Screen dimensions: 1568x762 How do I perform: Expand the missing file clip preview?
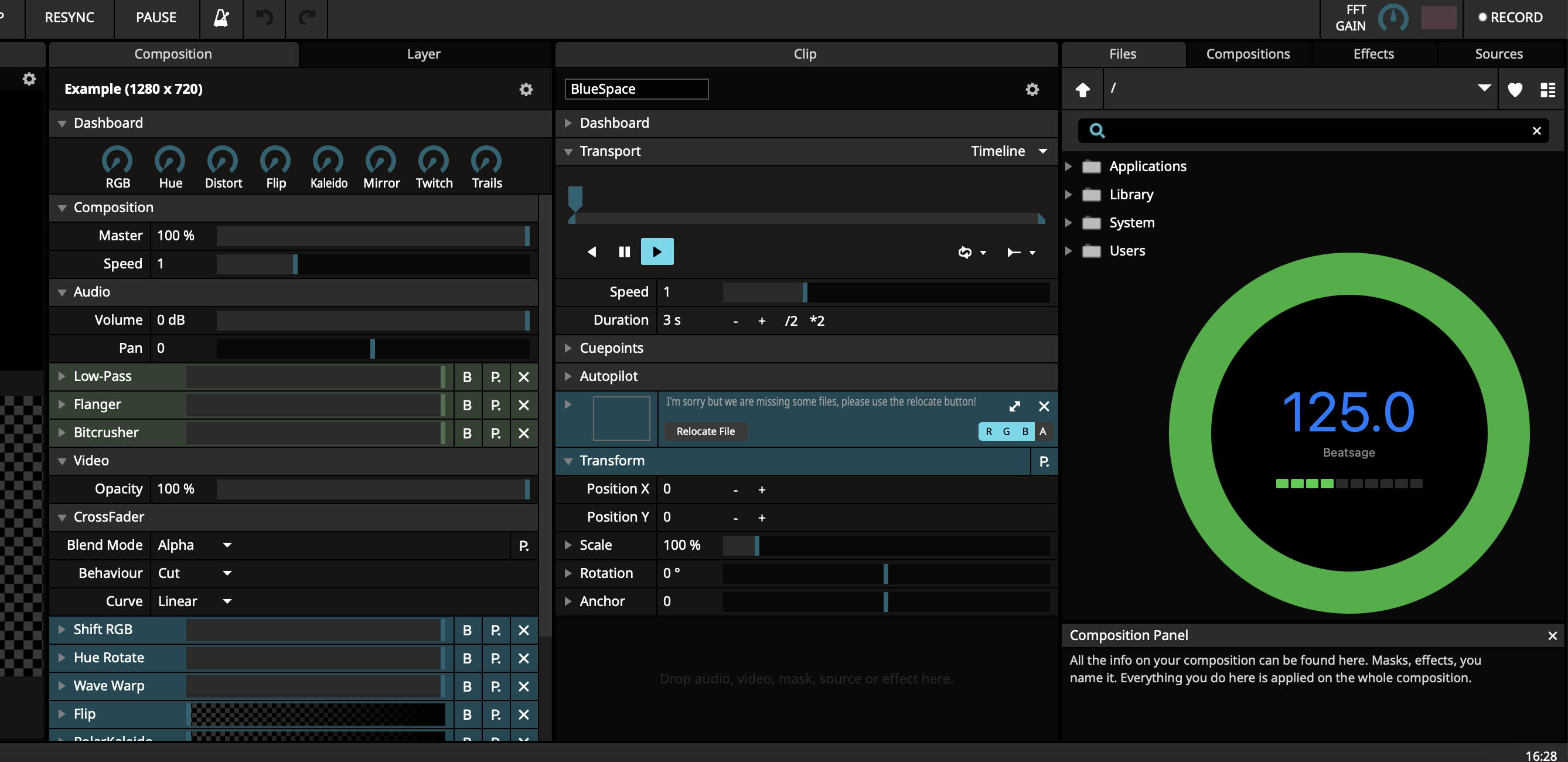point(1015,406)
